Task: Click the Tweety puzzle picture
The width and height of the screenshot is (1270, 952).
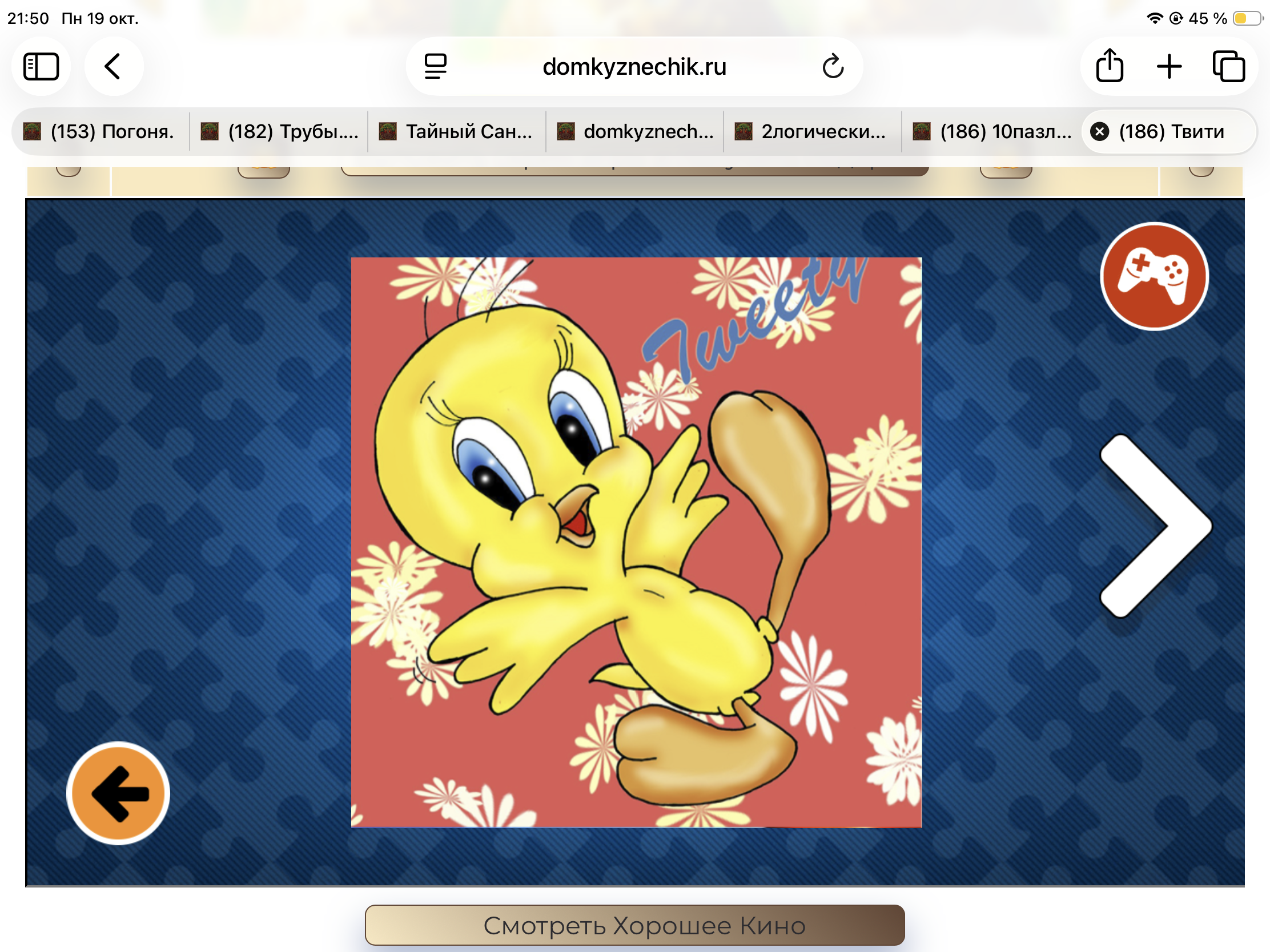Action: 636,542
